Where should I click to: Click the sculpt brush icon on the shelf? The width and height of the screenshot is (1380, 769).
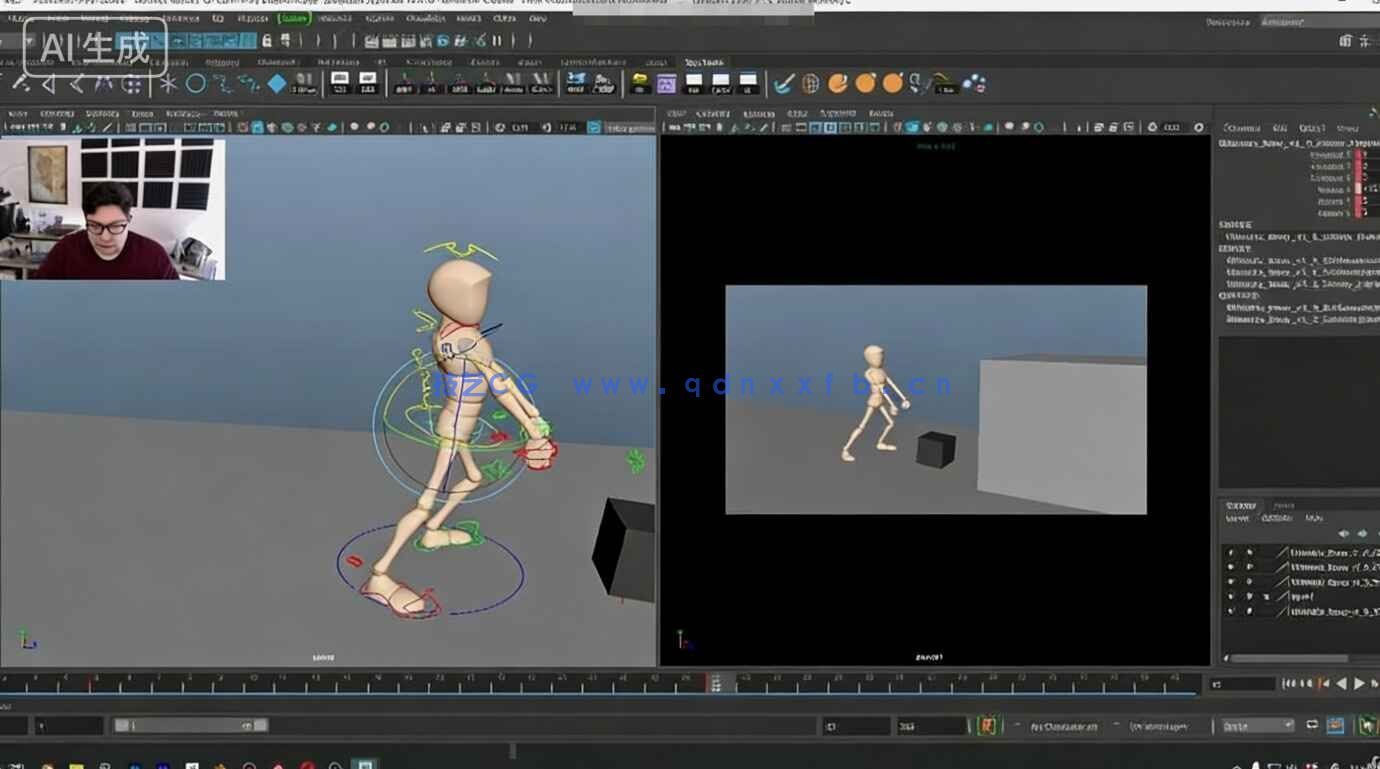pos(784,84)
